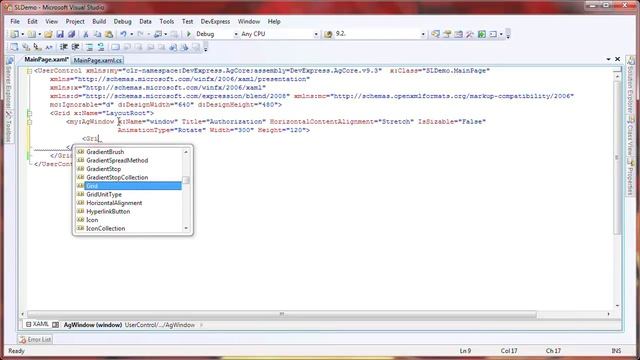
Task: Click the Uncomment Lines icon
Action: 100,47
